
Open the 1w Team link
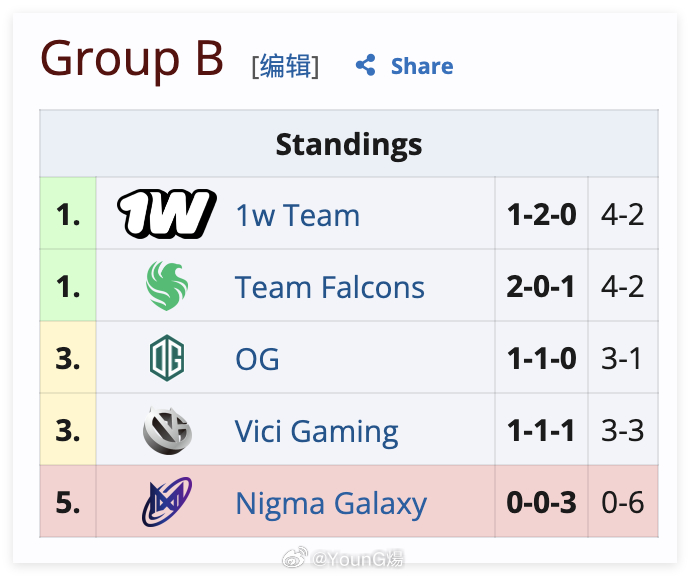pos(298,215)
